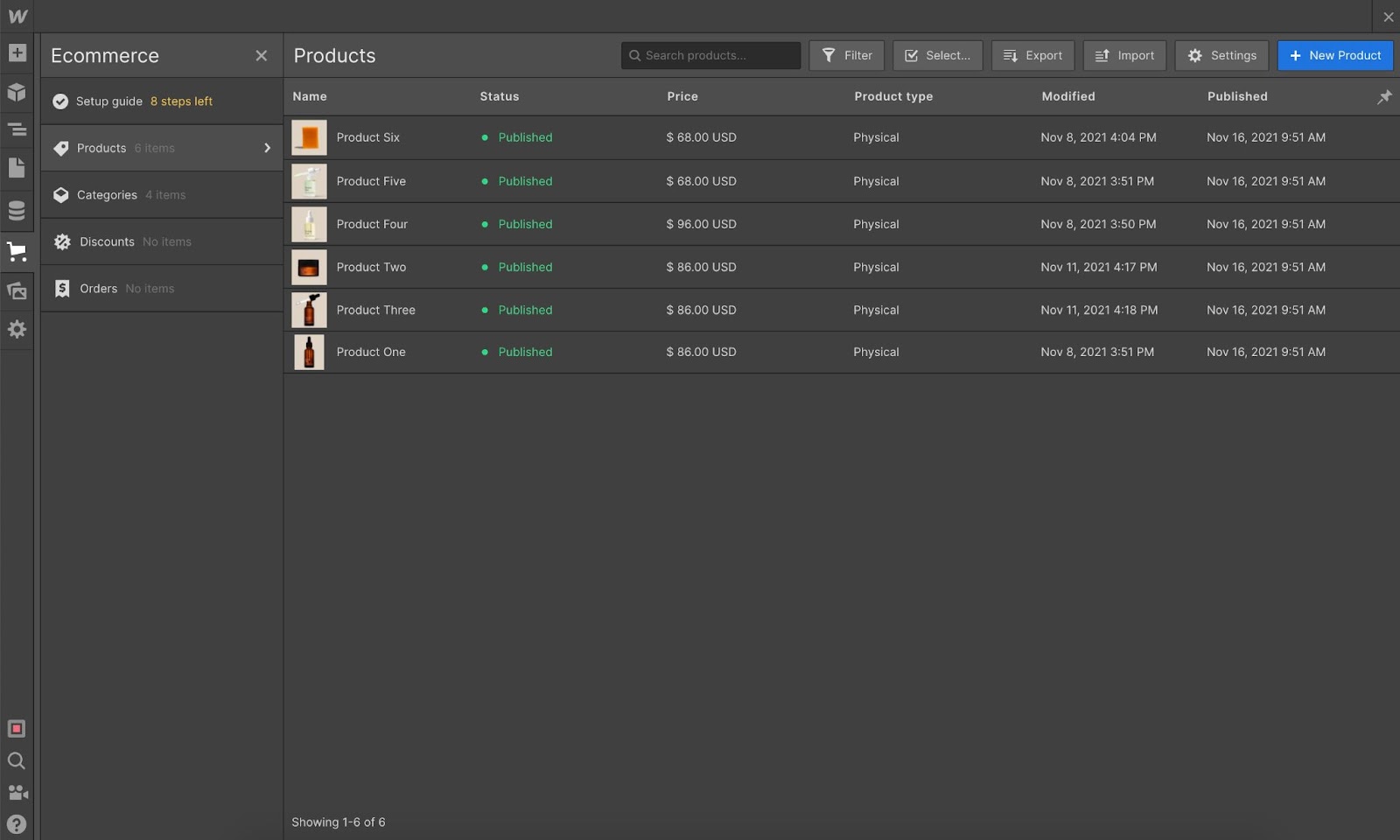Select the Product Two name
1400x840 pixels.
click(x=371, y=267)
